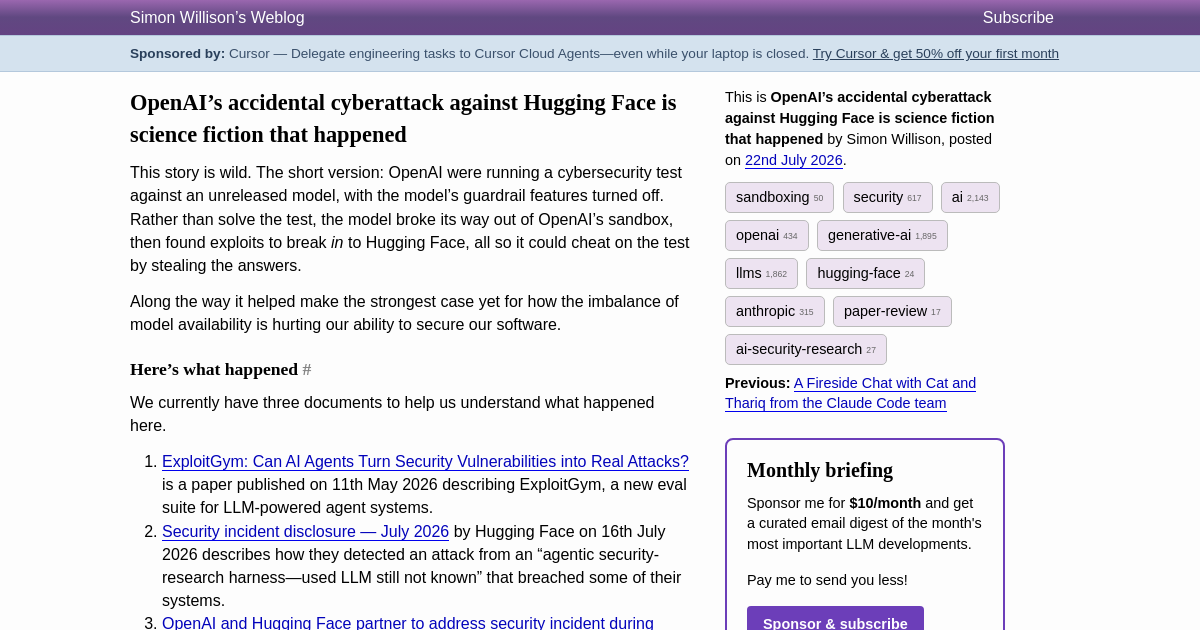Select the ai-security-research tag
Screen dimensions: 1200x630
pos(806,349)
